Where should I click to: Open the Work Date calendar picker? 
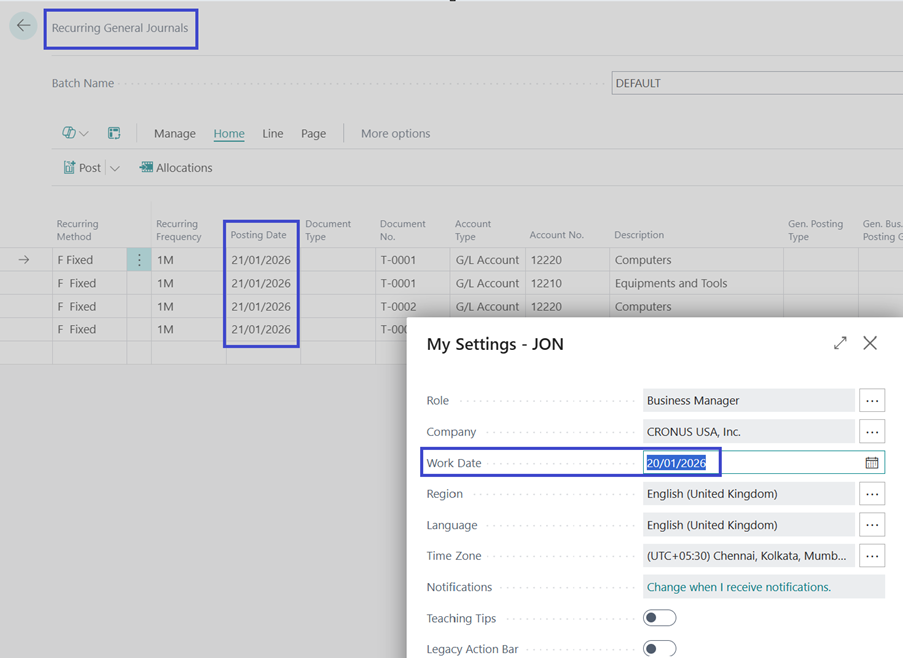coord(871,463)
